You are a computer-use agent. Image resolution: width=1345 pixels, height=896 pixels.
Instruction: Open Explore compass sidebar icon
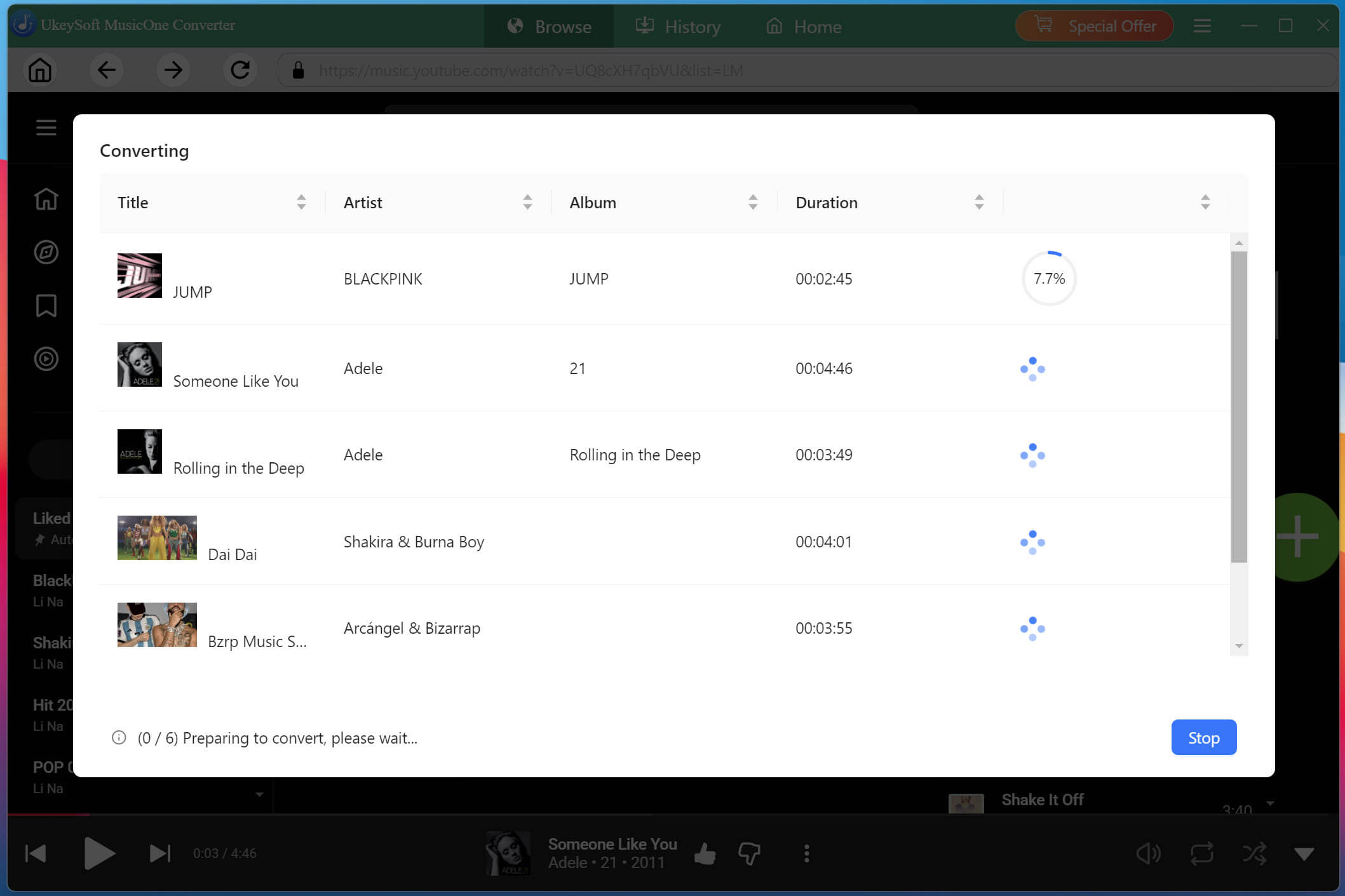[x=46, y=252]
